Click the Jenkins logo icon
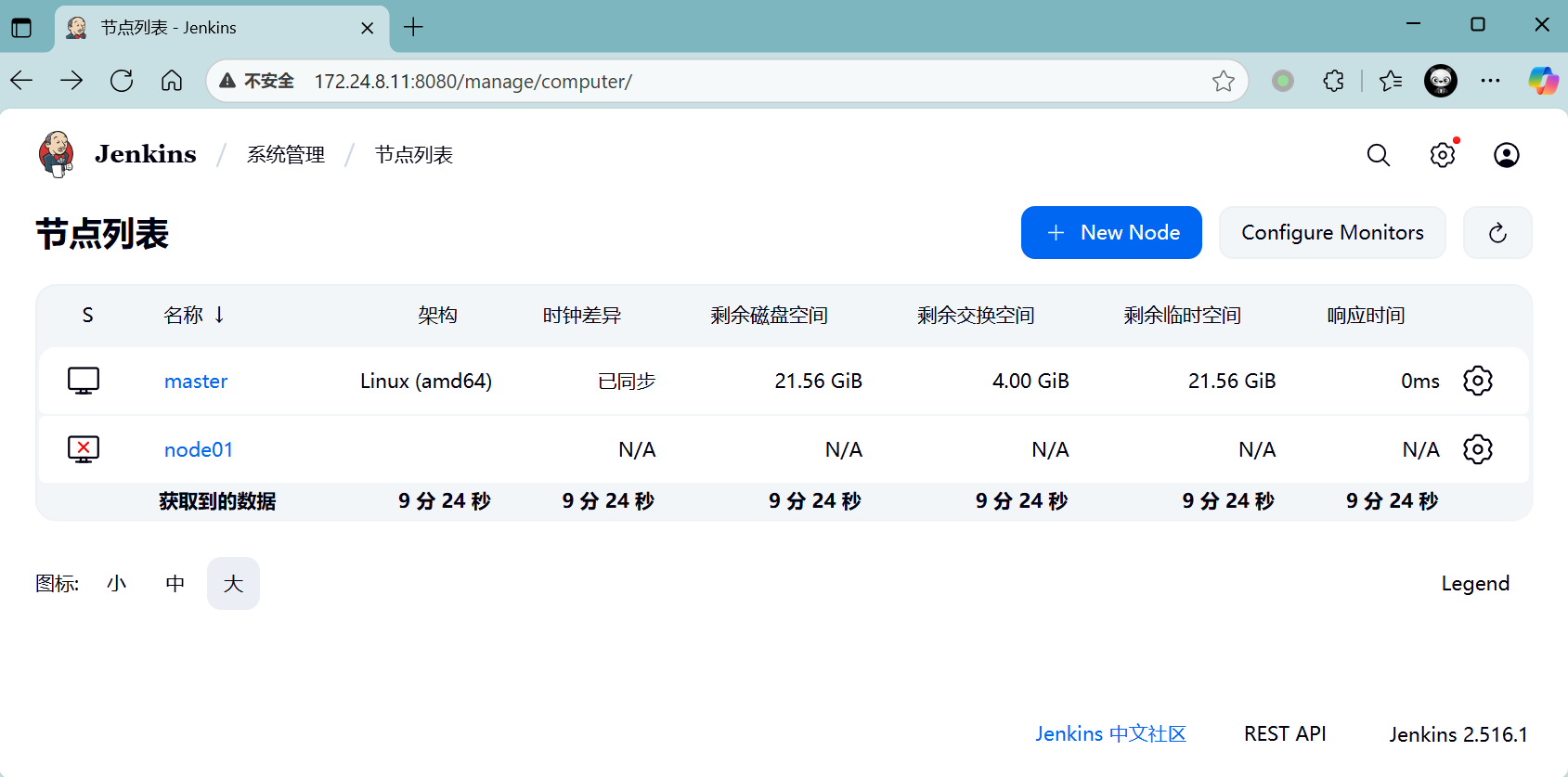Image resolution: width=1568 pixels, height=777 pixels. coord(57,154)
